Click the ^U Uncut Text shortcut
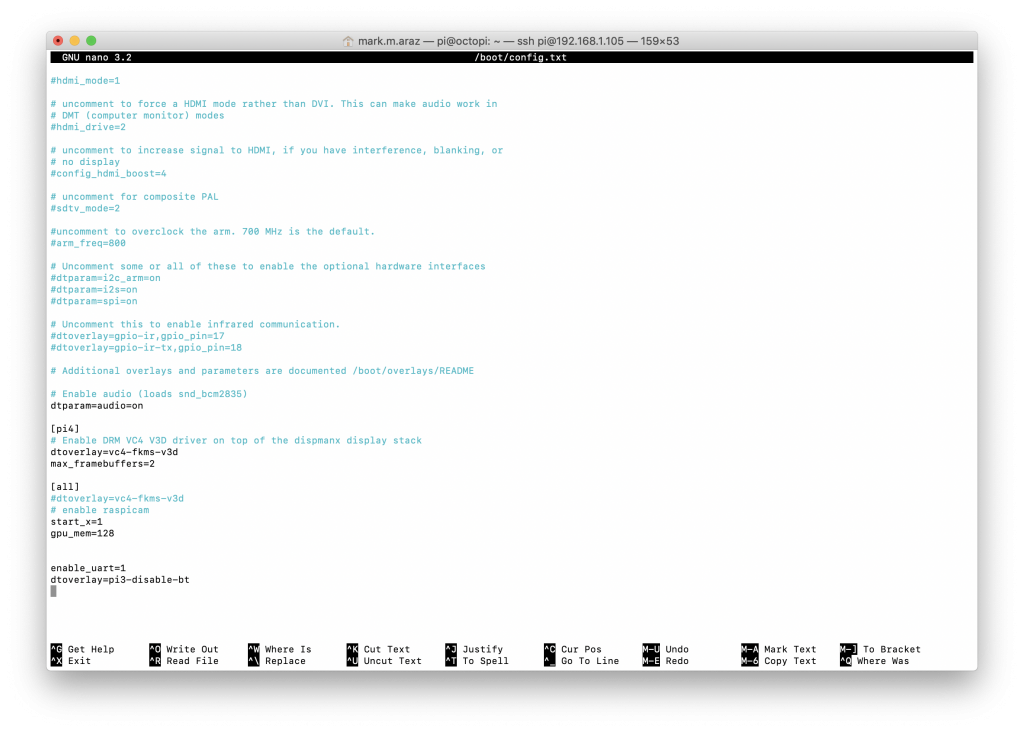 [384, 661]
